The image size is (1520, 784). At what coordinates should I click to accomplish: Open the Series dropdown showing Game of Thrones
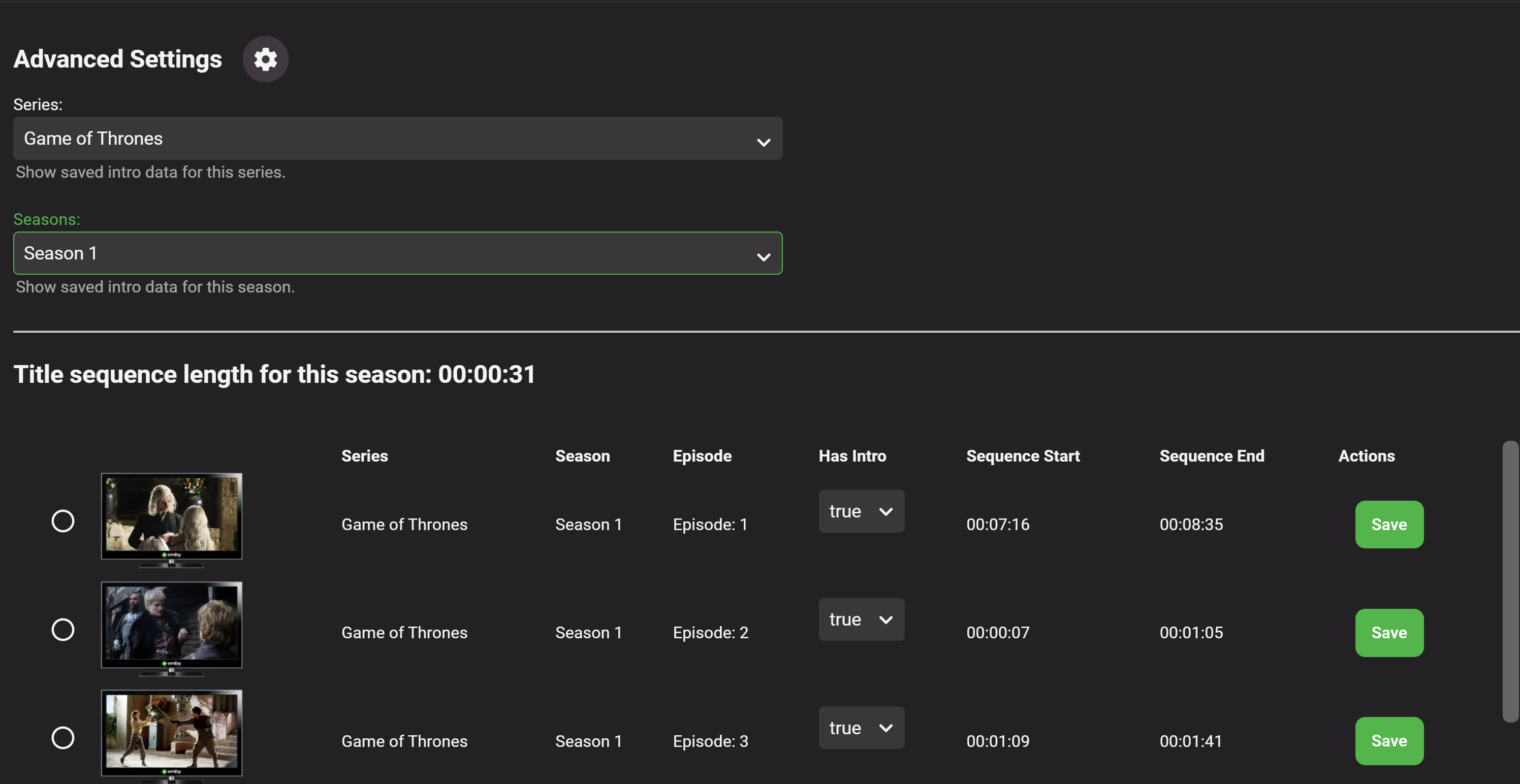coord(397,139)
